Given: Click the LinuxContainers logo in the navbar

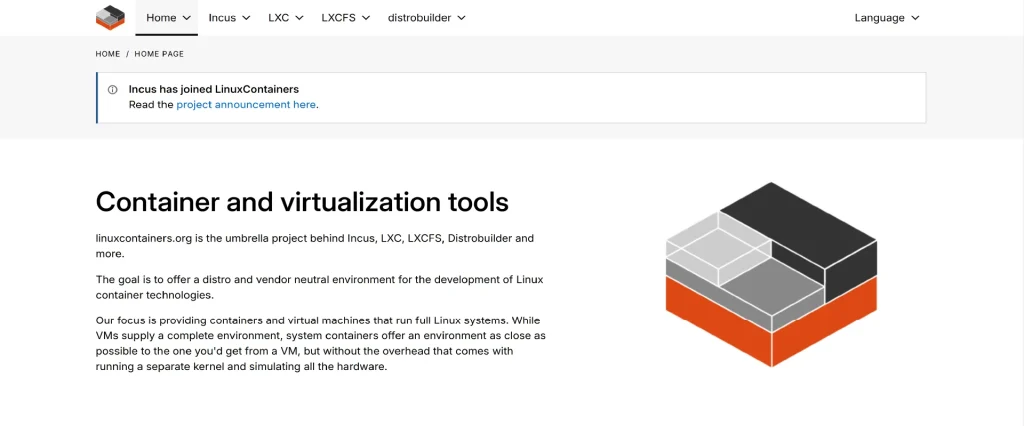Looking at the screenshot, I should coord(110,17).
